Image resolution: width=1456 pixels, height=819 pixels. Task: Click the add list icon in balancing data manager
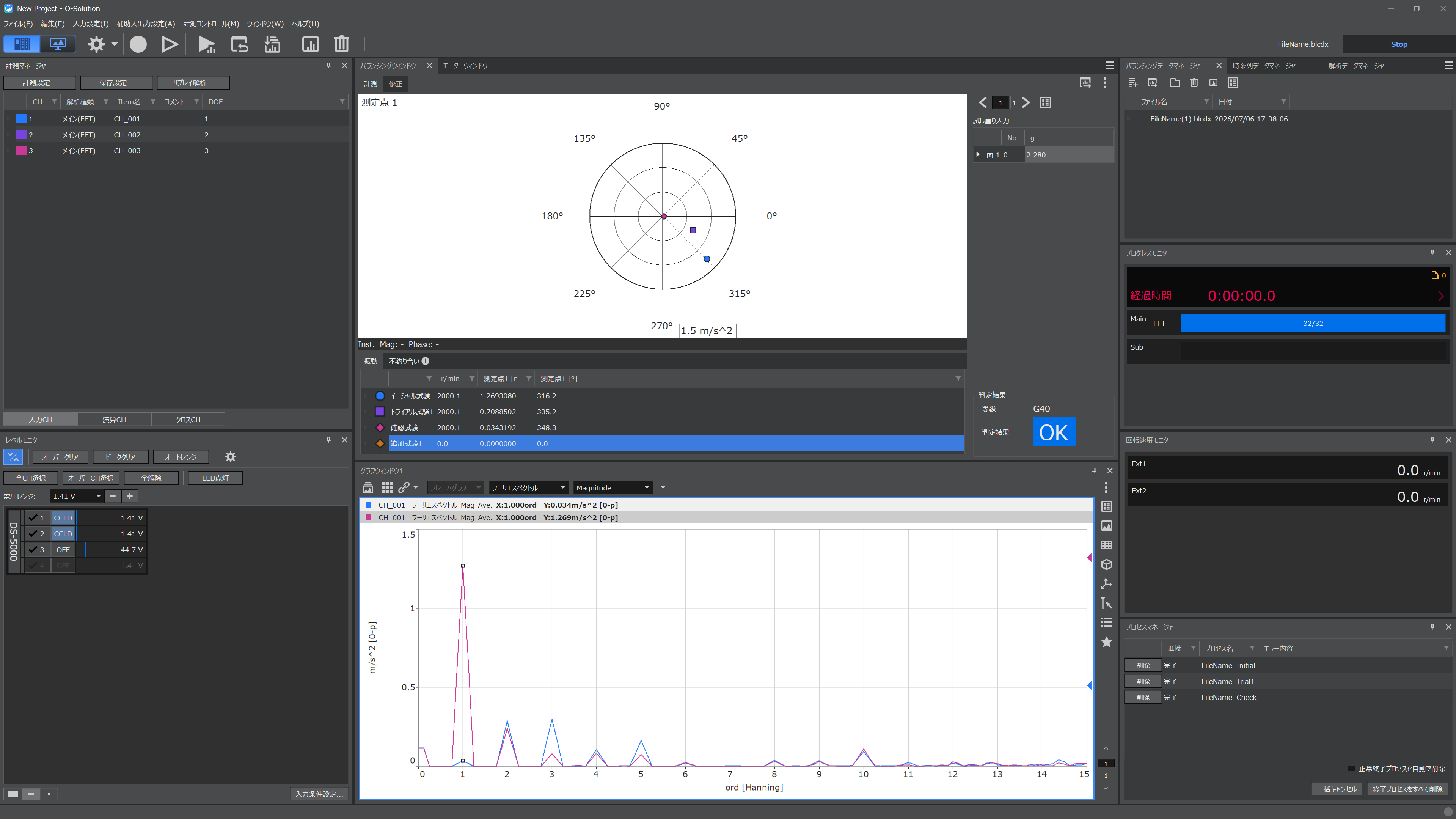1133,83
